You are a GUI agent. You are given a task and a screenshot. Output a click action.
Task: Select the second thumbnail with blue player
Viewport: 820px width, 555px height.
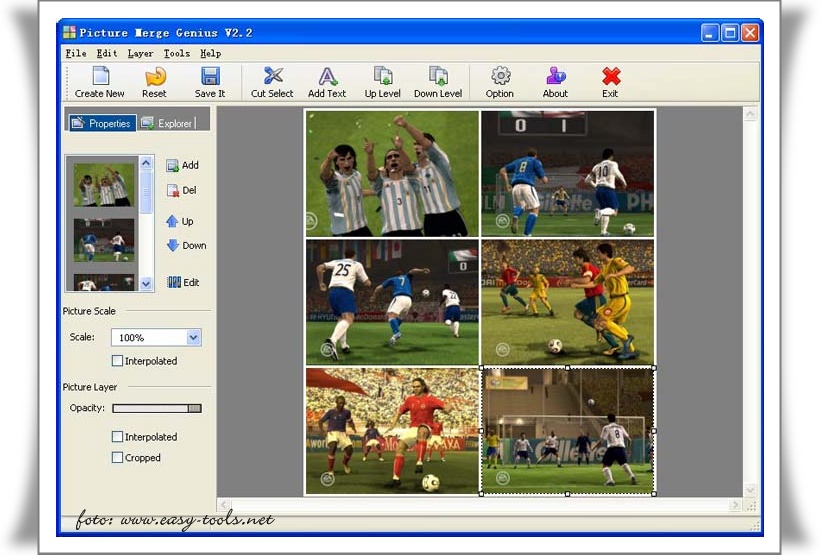[x=104, y=240]
